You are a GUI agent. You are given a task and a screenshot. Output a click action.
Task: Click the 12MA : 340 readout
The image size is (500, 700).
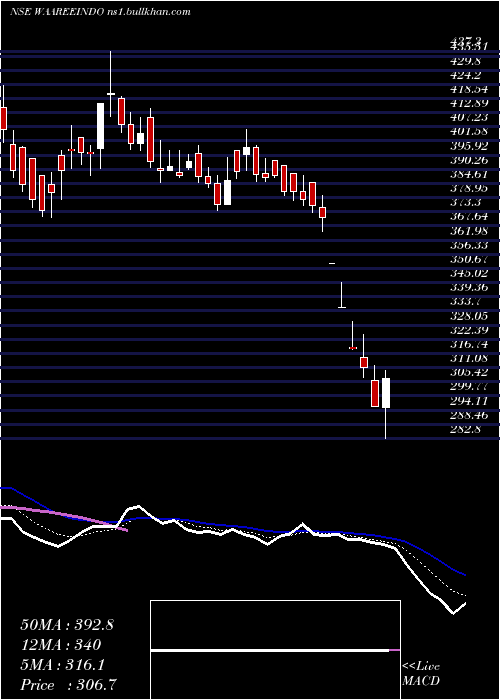point(61,645)
